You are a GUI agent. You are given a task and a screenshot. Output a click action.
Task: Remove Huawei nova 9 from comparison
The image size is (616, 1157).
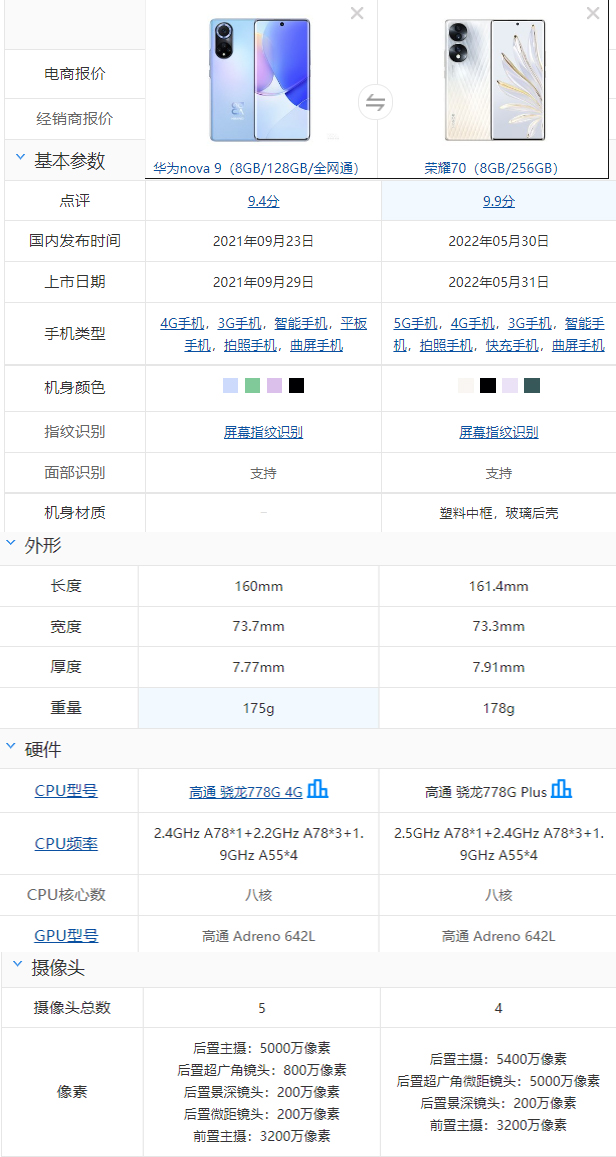[x=357, y=13]
